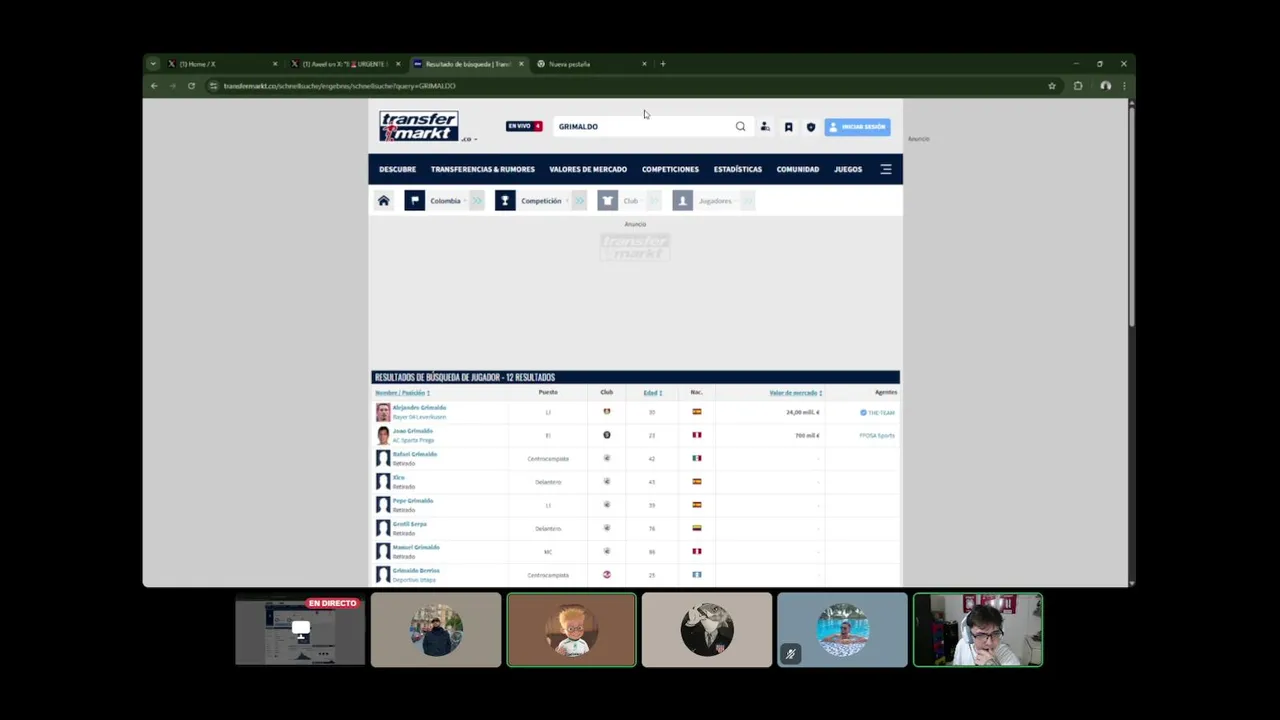The image size is (1280, 720).
Task: Click the 24,00 mill. € market value
Action: [802, 412]
